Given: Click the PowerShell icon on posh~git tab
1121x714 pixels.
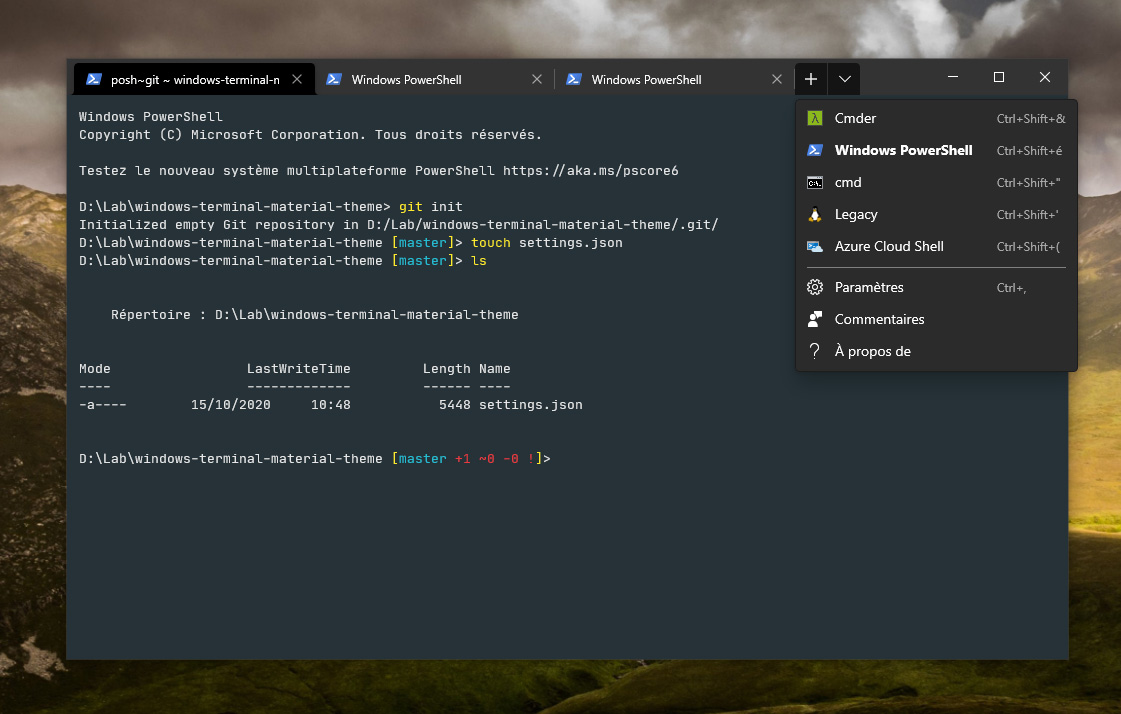Looking at the screenshot, I should pyautogui.click(x=94, y=79).
